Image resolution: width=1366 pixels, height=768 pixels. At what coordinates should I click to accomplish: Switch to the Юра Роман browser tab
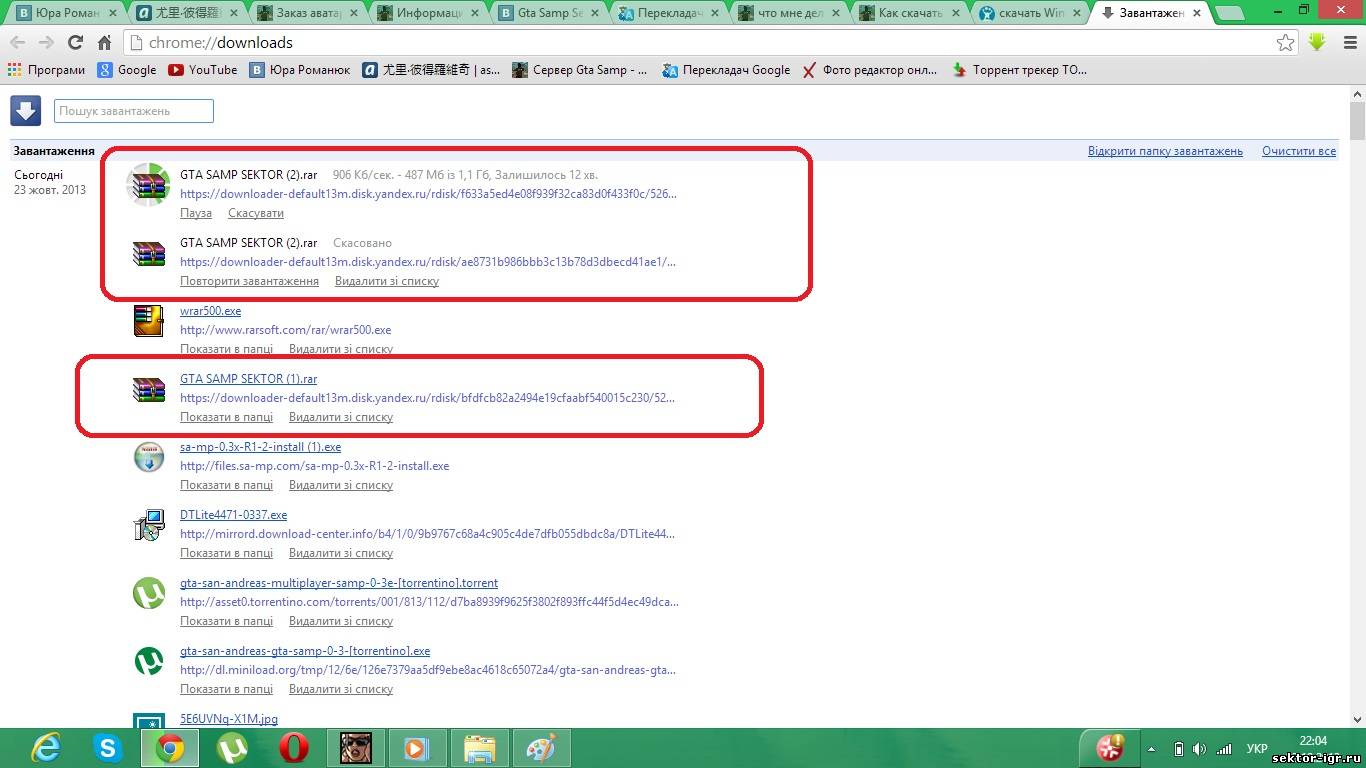[69, 14]
